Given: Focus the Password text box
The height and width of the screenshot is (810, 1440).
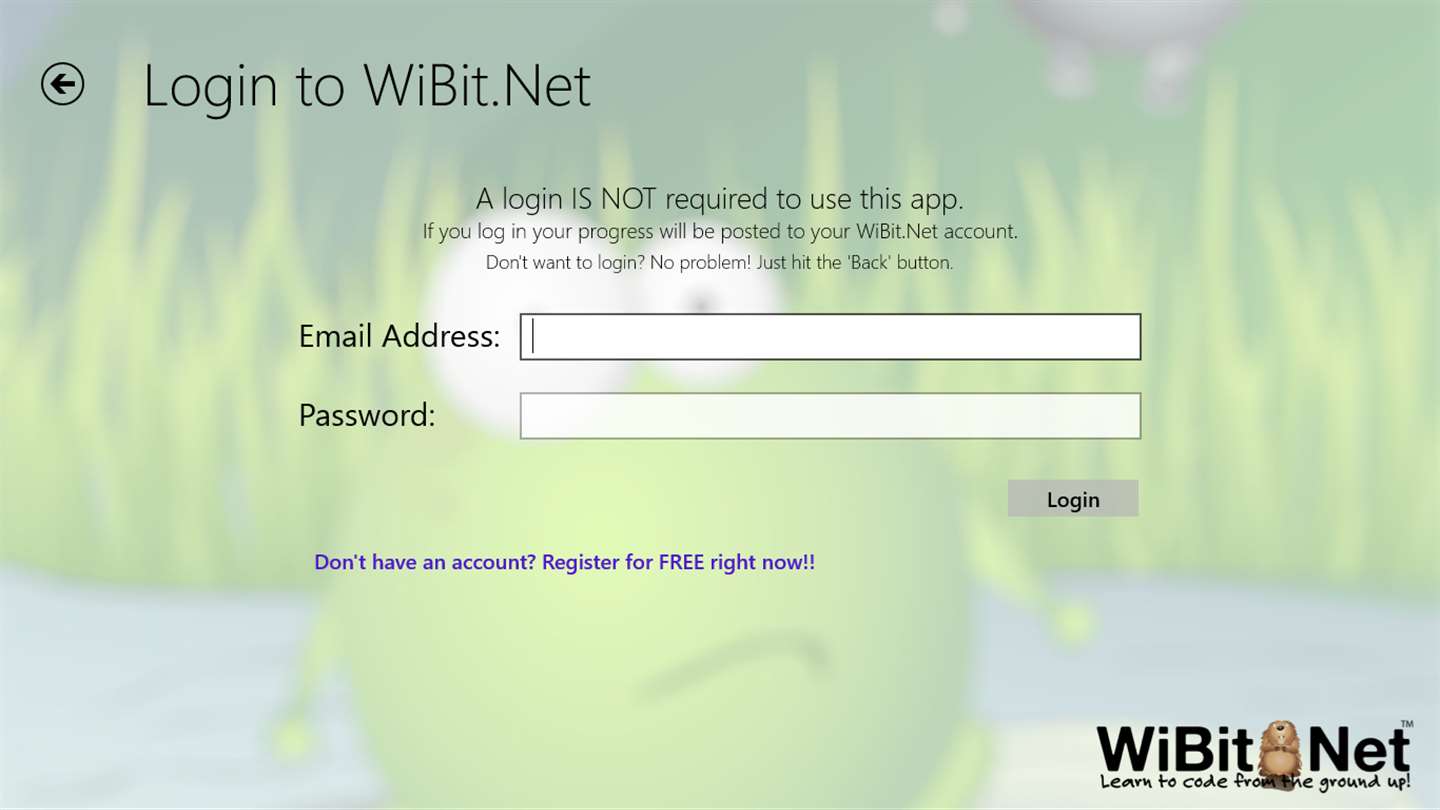Looking at the screenshot, I should click(830, 416).
